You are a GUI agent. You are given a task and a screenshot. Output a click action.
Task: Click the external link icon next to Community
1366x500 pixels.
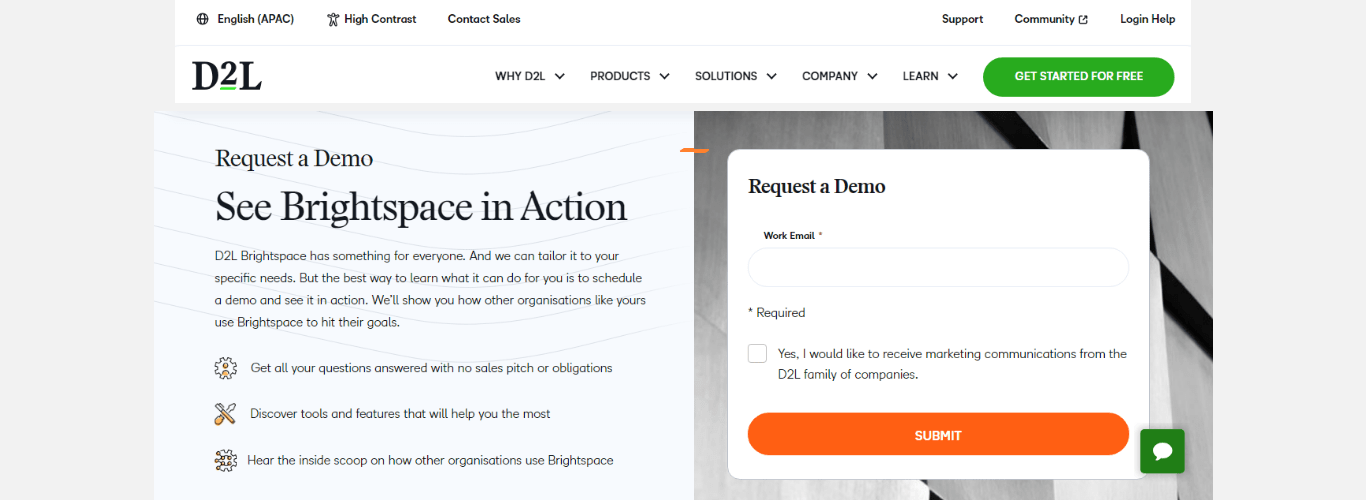(1083, 19)
